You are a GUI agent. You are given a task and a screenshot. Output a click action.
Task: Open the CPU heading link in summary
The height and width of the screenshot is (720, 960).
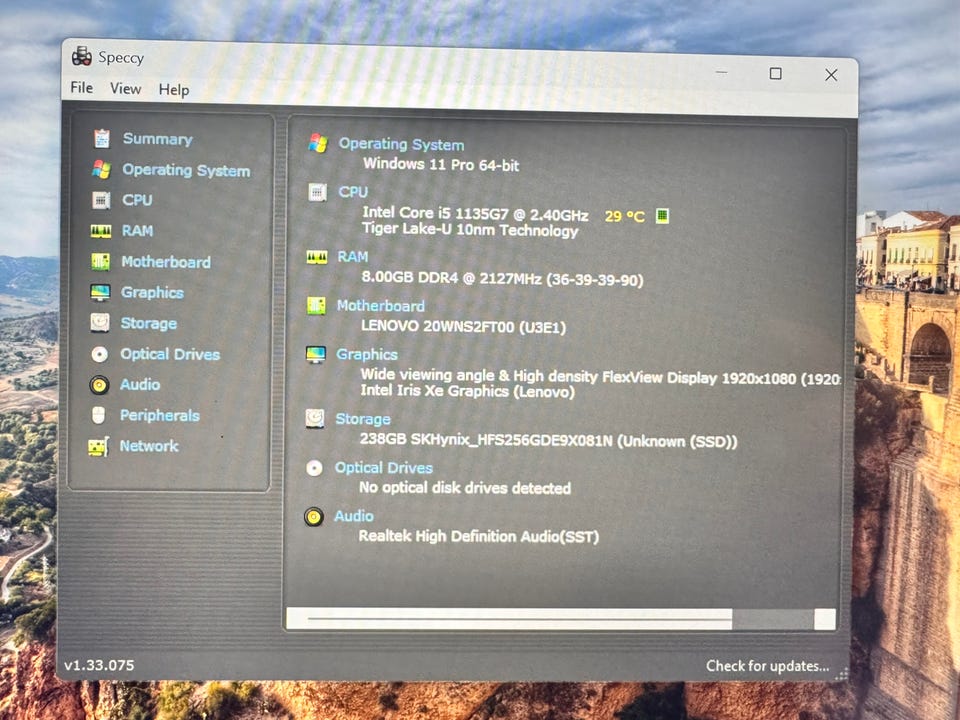point(353,192)
